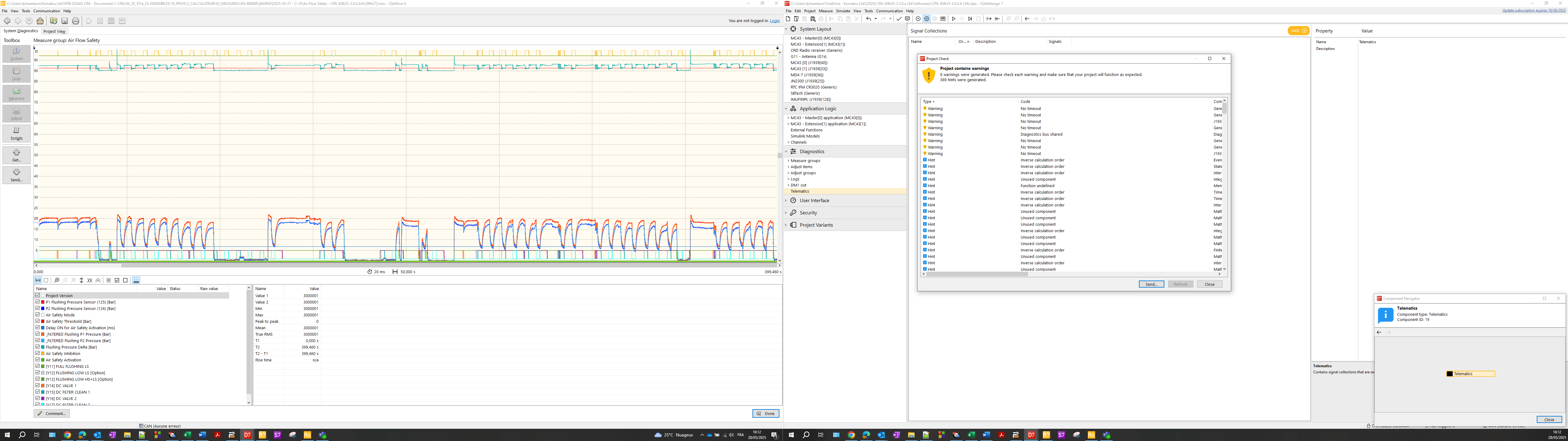Click the New file icon in IQANdesign toolbar
This screenshot has height=441, width=1568.
[788, 19]
